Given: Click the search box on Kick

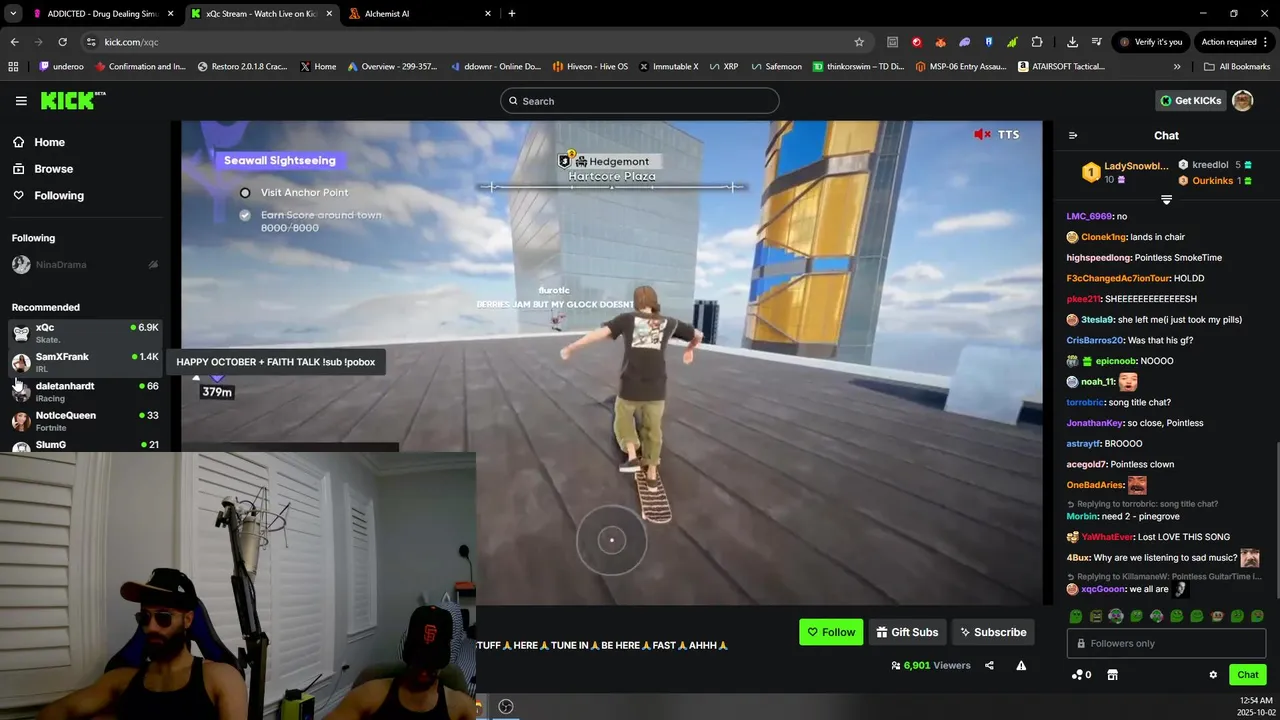Looking at the screenshot, I should pos(639,101).
